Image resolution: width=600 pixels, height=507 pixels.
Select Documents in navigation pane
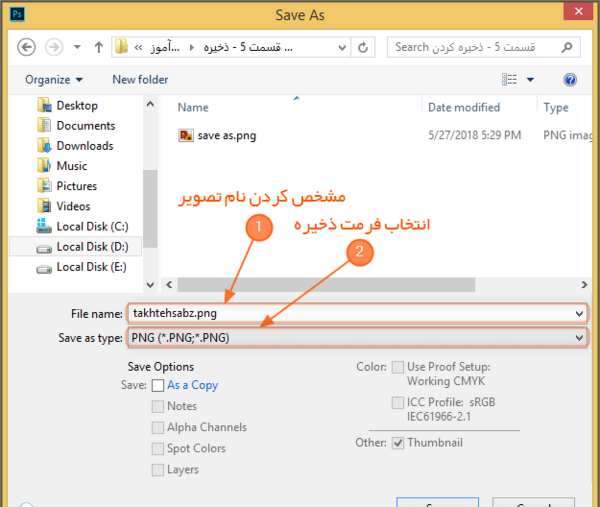86,126
